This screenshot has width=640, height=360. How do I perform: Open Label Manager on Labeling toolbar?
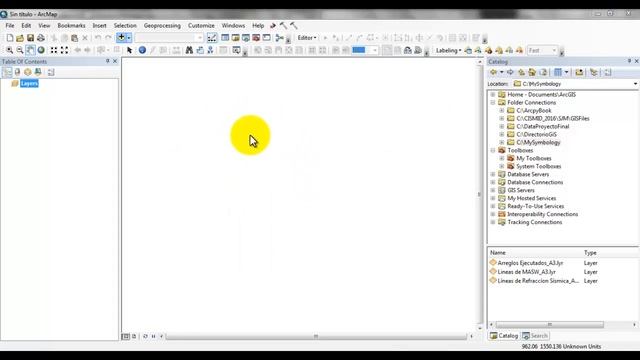click(468, 50)
